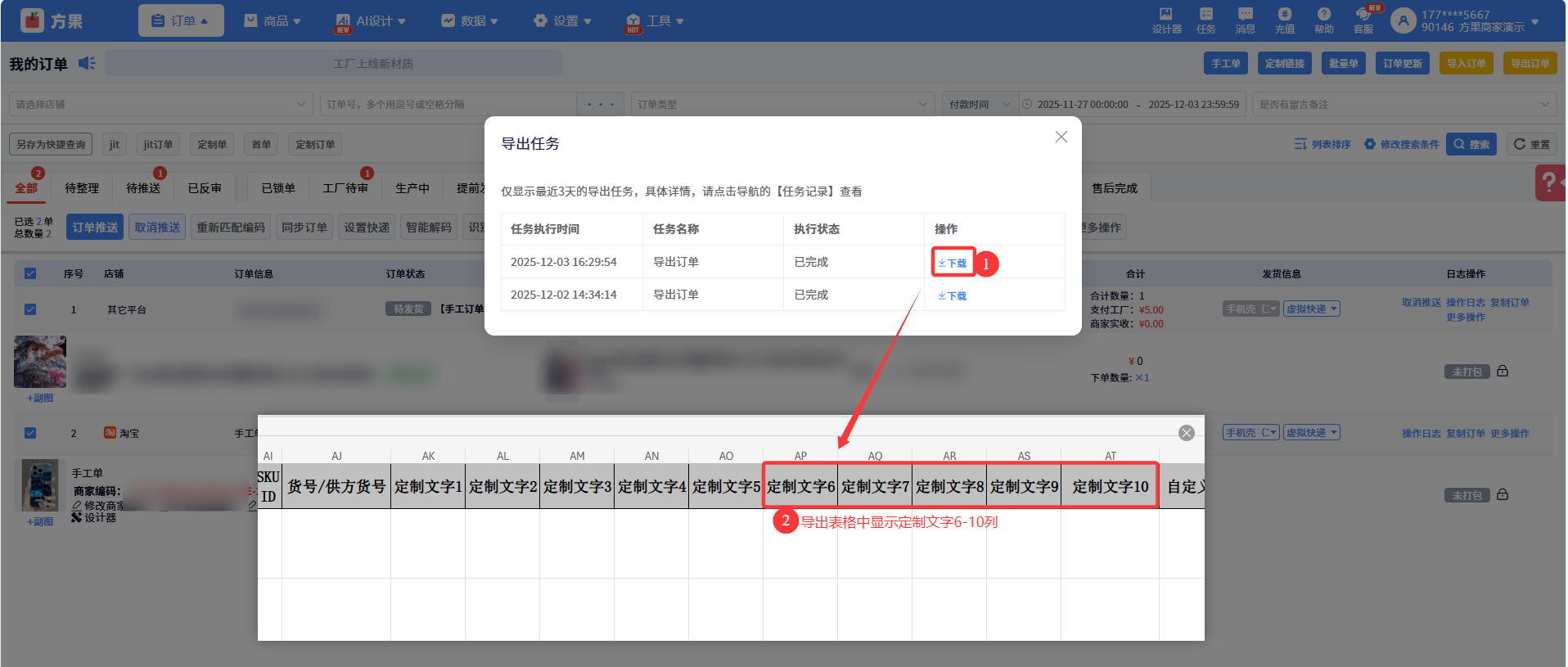Click the announcement speaker icon beside 我的订单
The width and height of the screenshot is (1568, 667).
point(87,63)
